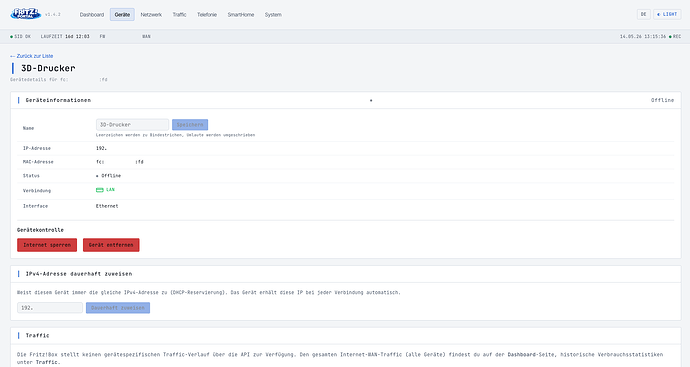Follow the Zurück zur Liste link
The height and width of the screenshot is (367, 690).
pyautogui.click(x=32, y=56)
